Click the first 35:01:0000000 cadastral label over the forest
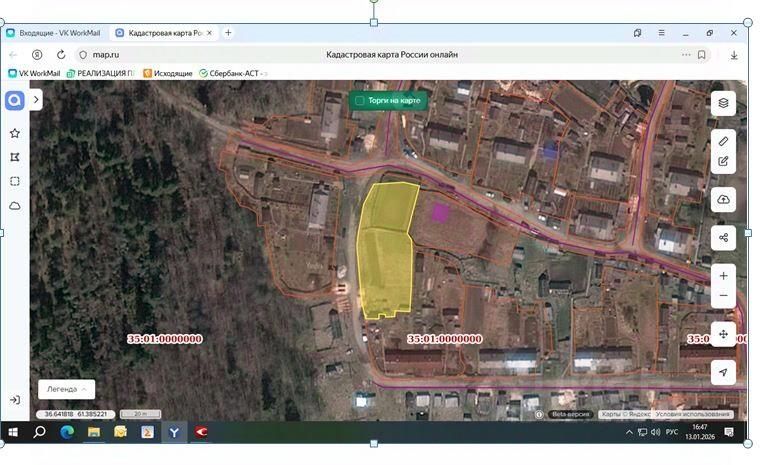The width and height of the screenshot is (763, 465). point(164,339)
